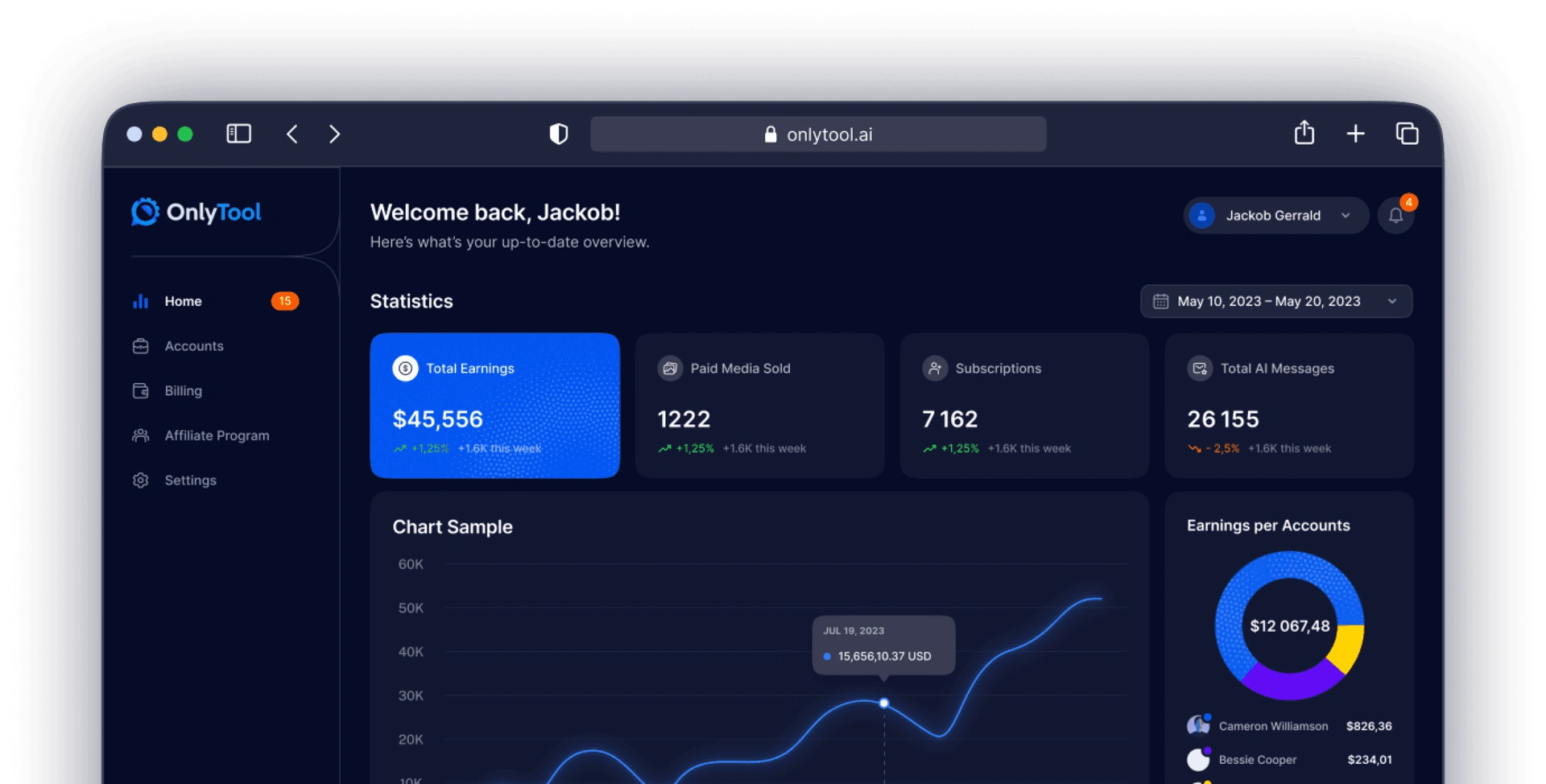Click the $12 067,48 donut center value
This screenshot has height=784, width=1546.
(1290, 626)
